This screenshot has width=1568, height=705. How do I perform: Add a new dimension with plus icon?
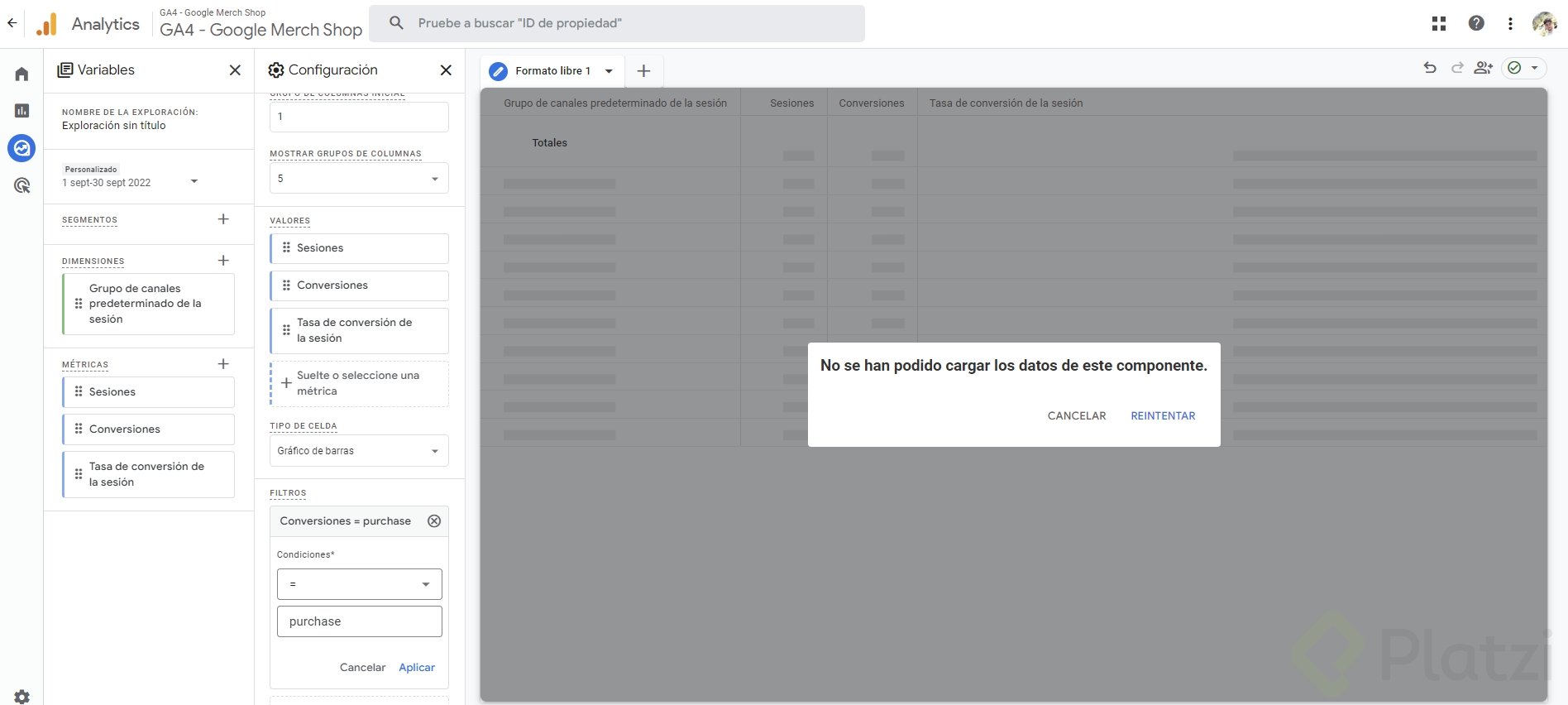click(223, 261)
